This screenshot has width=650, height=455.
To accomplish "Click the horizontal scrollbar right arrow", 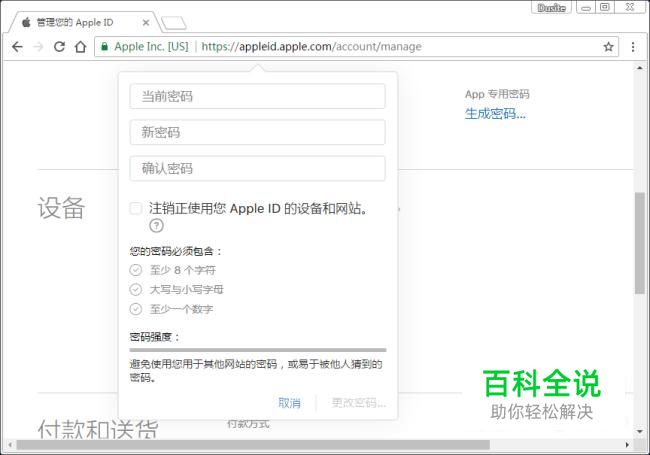I will pyautogui.click(x=627, y=445).
